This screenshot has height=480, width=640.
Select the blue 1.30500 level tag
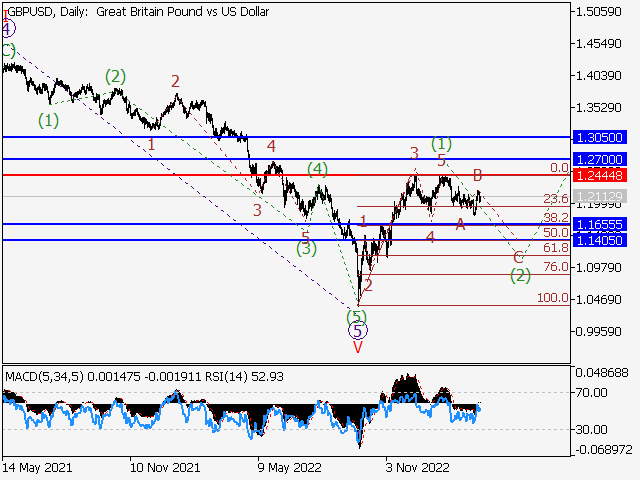pos(599,138)
